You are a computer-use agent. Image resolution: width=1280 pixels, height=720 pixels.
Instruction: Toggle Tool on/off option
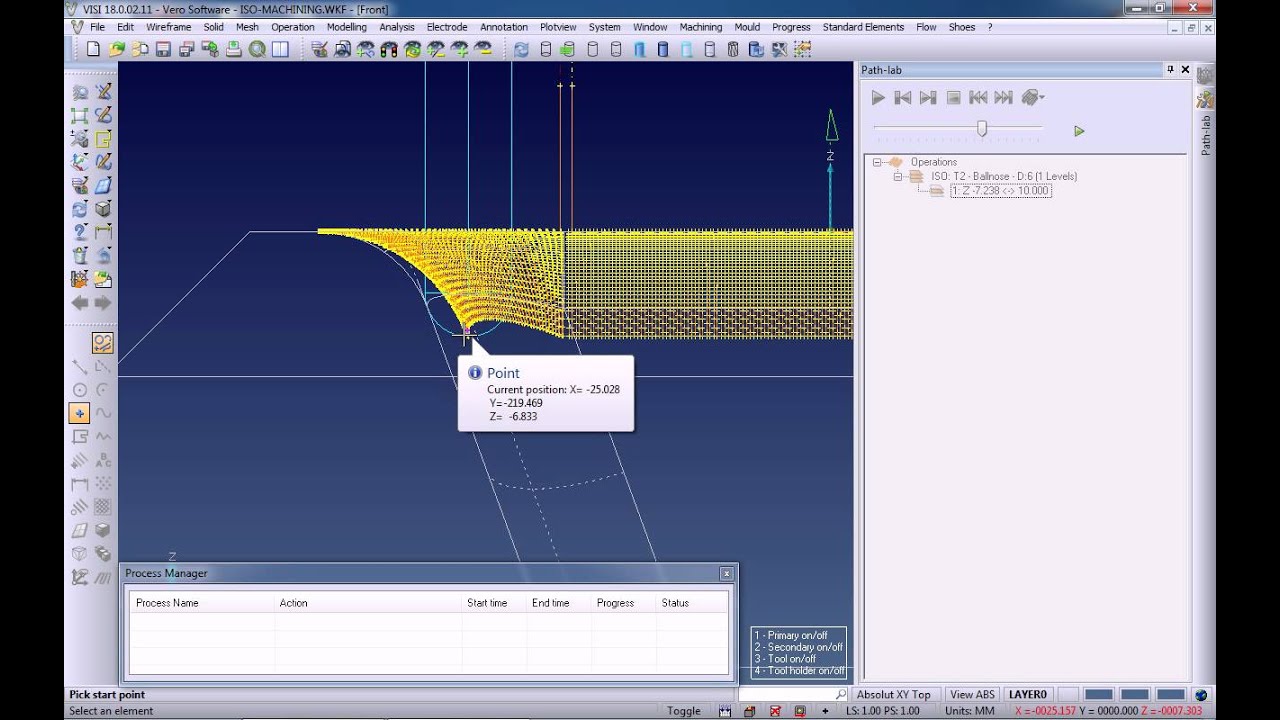coord(785,659)
